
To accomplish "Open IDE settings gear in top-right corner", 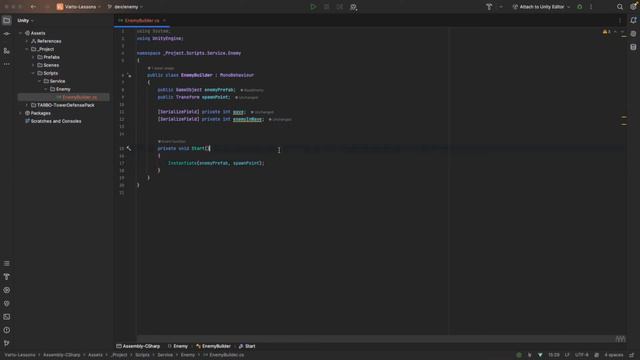I will tap(633, 6).
